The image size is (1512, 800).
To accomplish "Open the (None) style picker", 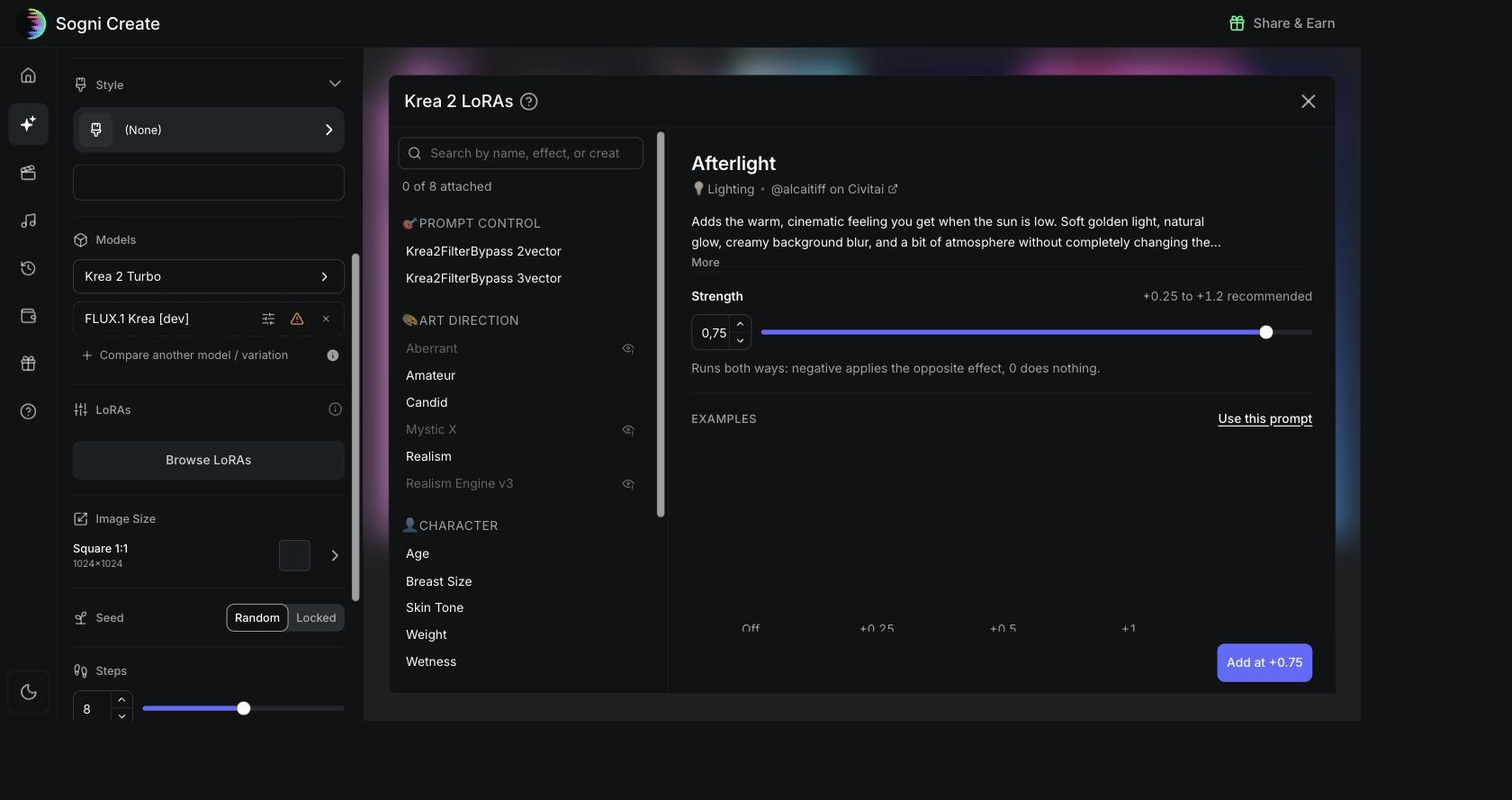I will pos(209,130).
